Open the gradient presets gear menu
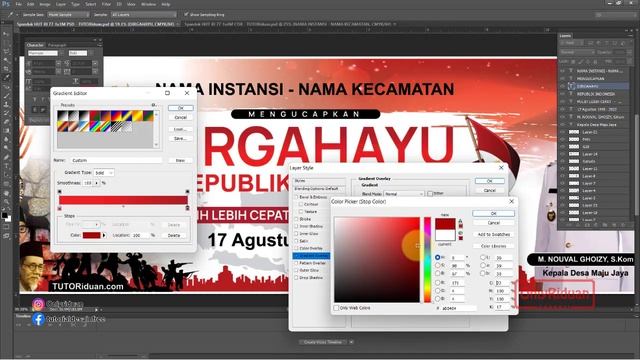 [x=154, y=105]
